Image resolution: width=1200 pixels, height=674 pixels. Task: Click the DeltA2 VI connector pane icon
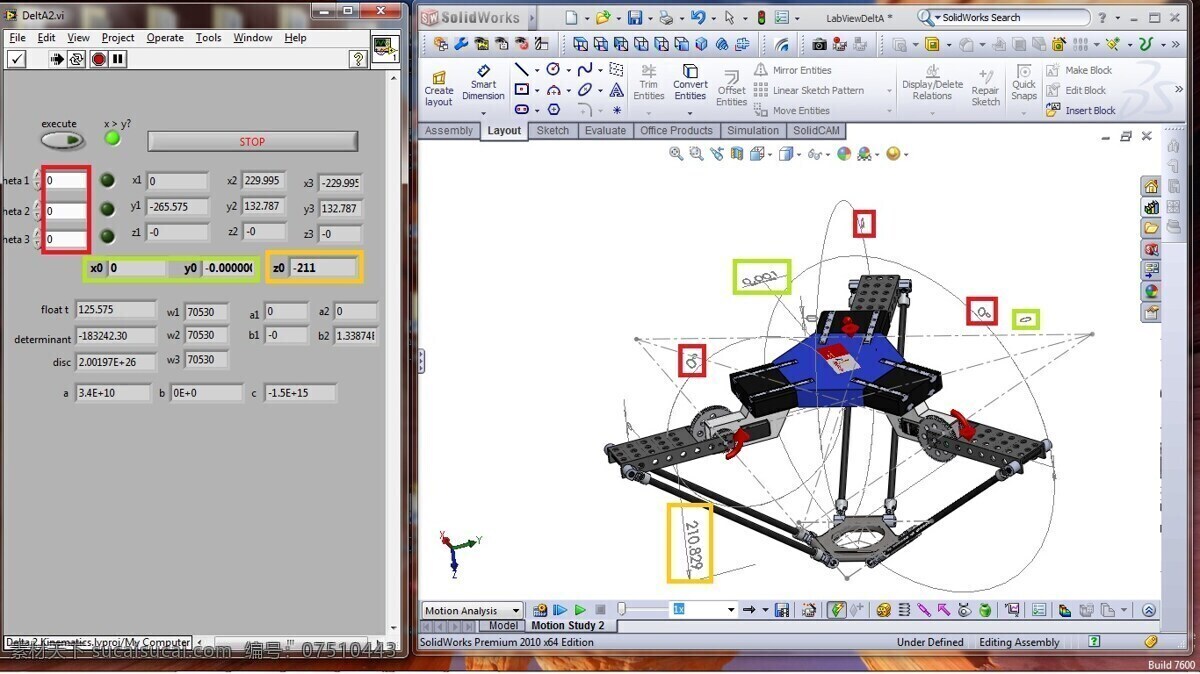point(384,49)
